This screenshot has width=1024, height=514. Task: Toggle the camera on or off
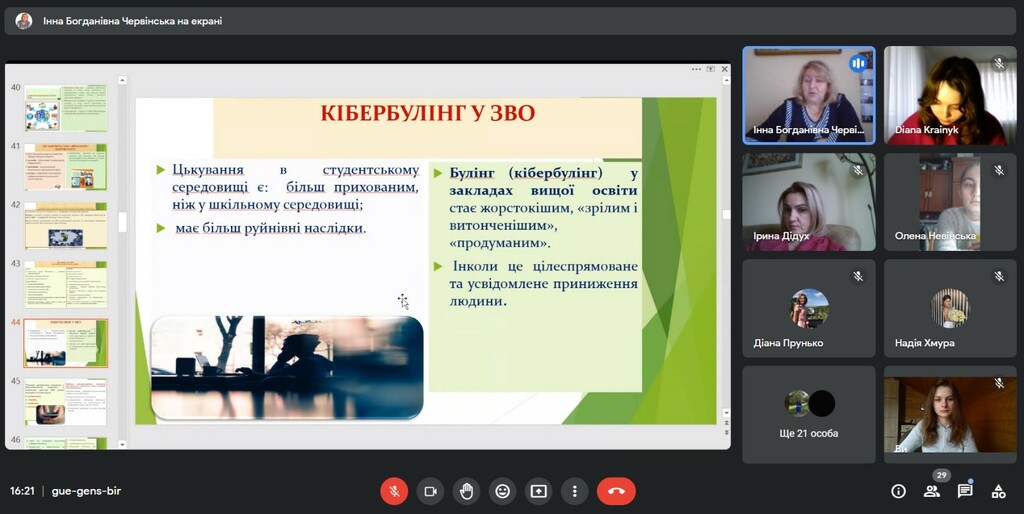[x=430, y=491]
